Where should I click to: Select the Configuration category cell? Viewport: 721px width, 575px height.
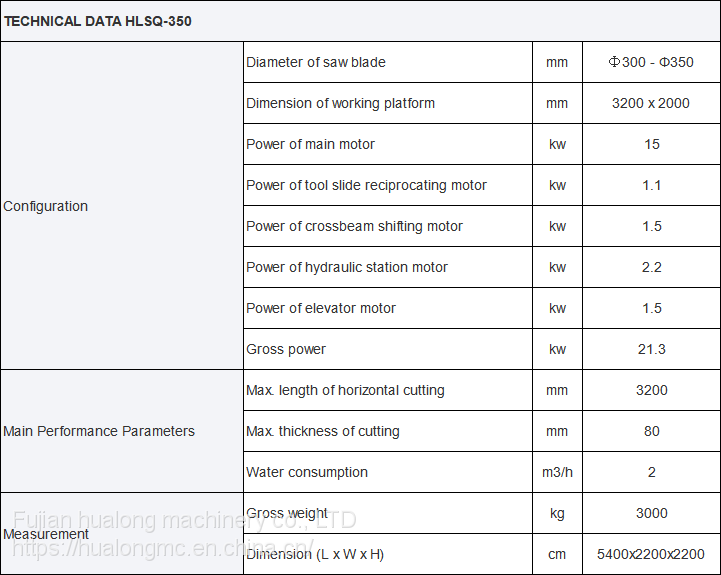(46, 206)
